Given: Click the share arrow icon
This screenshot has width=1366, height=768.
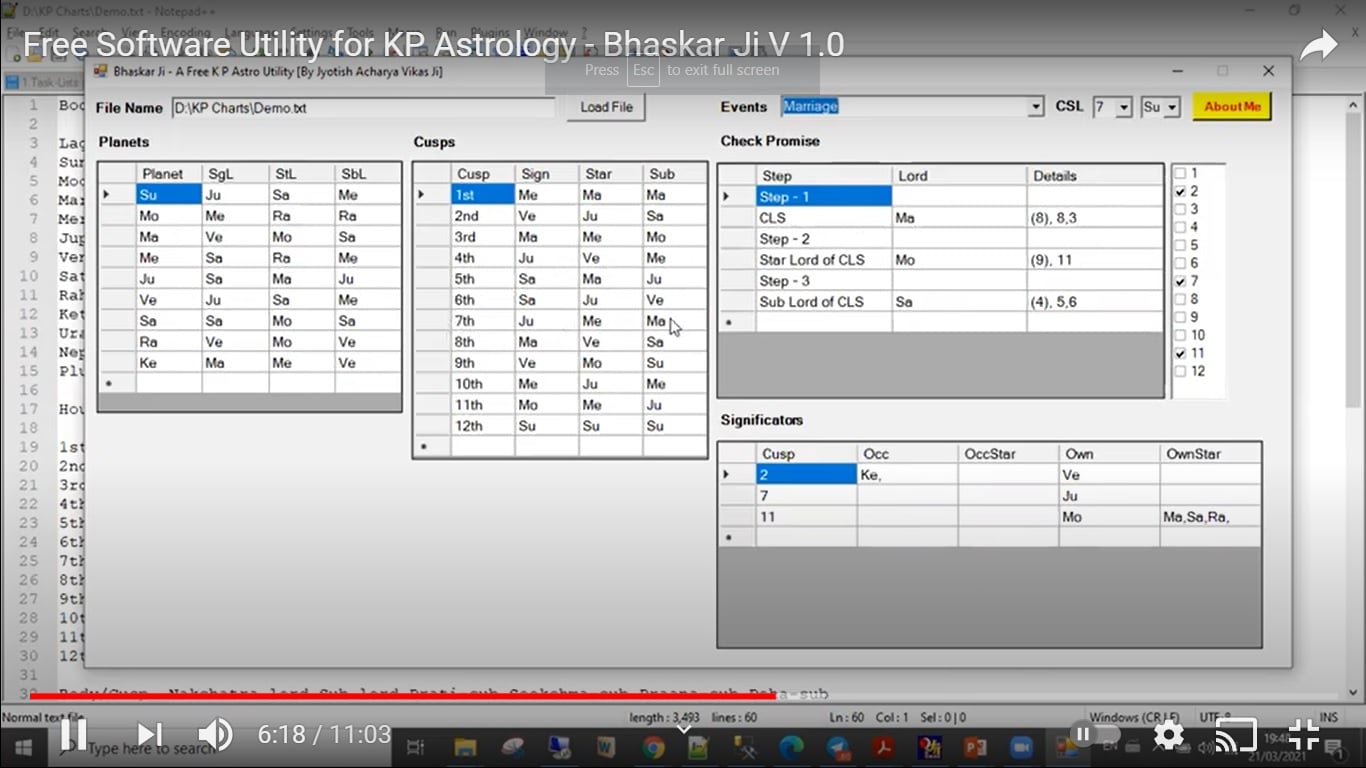Looking at the screenshot, I should pos(1319,45).
